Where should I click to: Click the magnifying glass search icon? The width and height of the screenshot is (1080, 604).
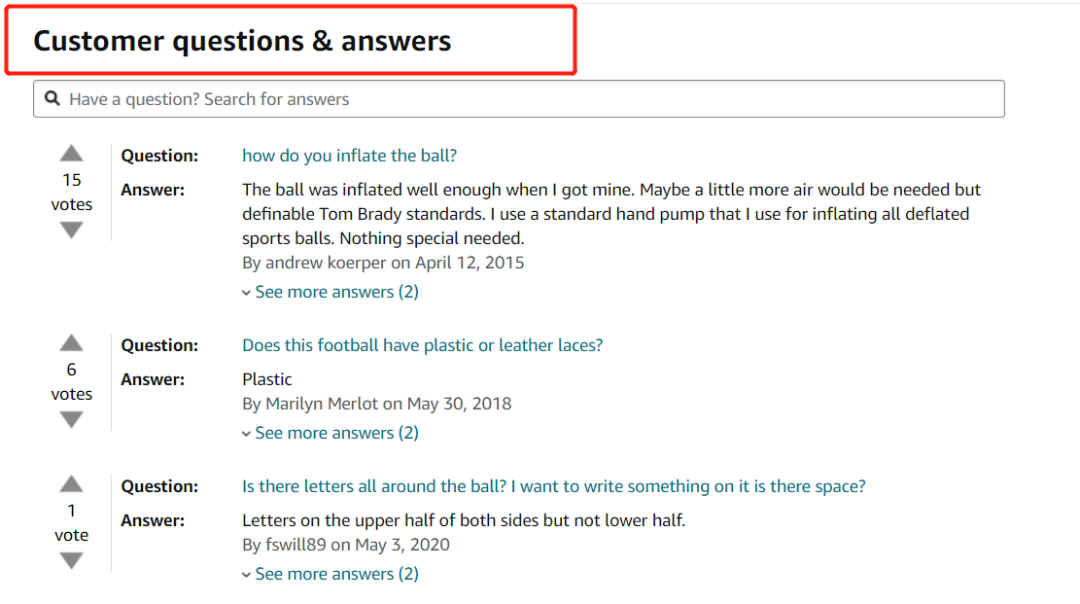click(52, 98)
